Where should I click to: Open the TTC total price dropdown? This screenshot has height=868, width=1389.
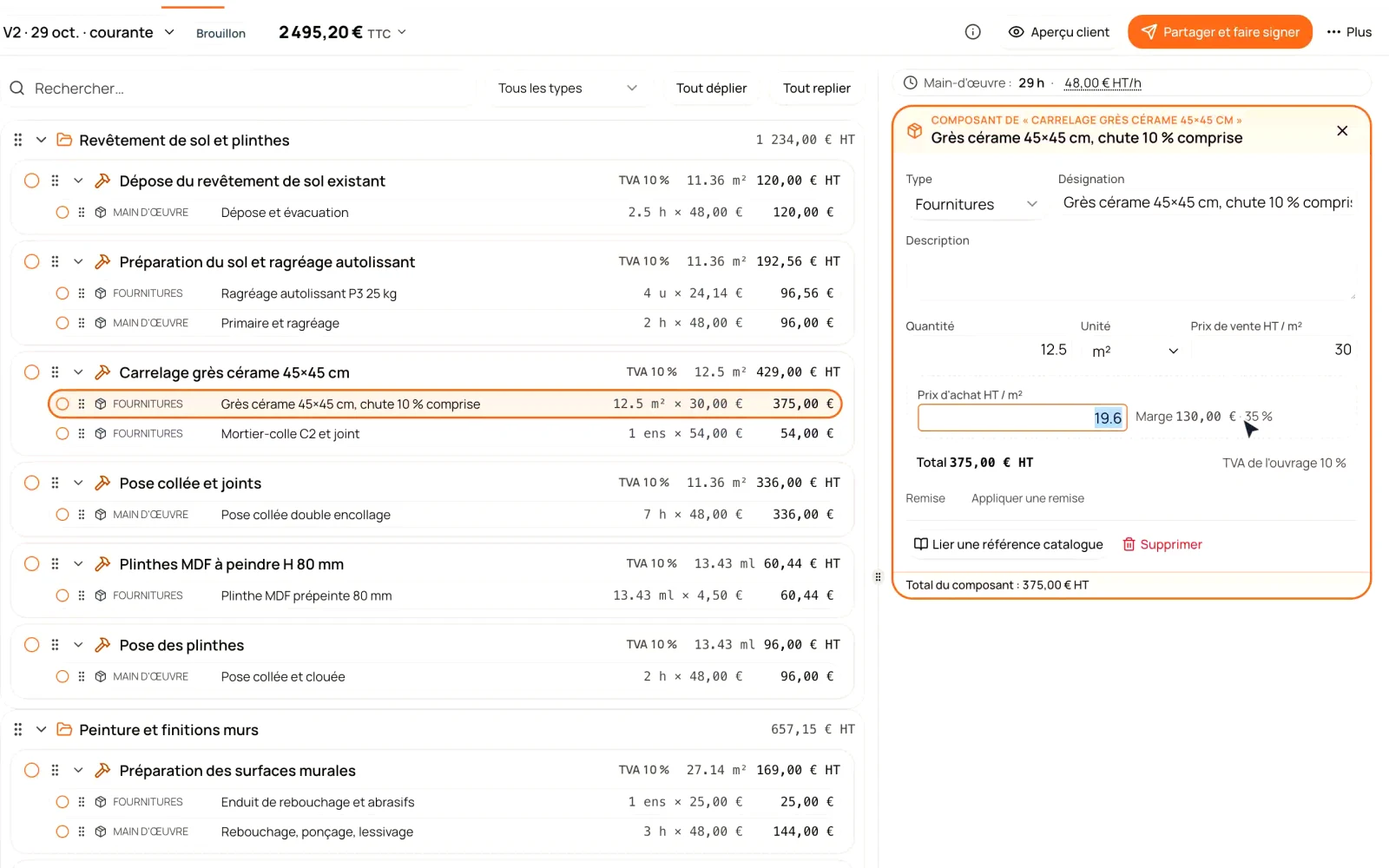pyautogui.click(x=342, y=32)
